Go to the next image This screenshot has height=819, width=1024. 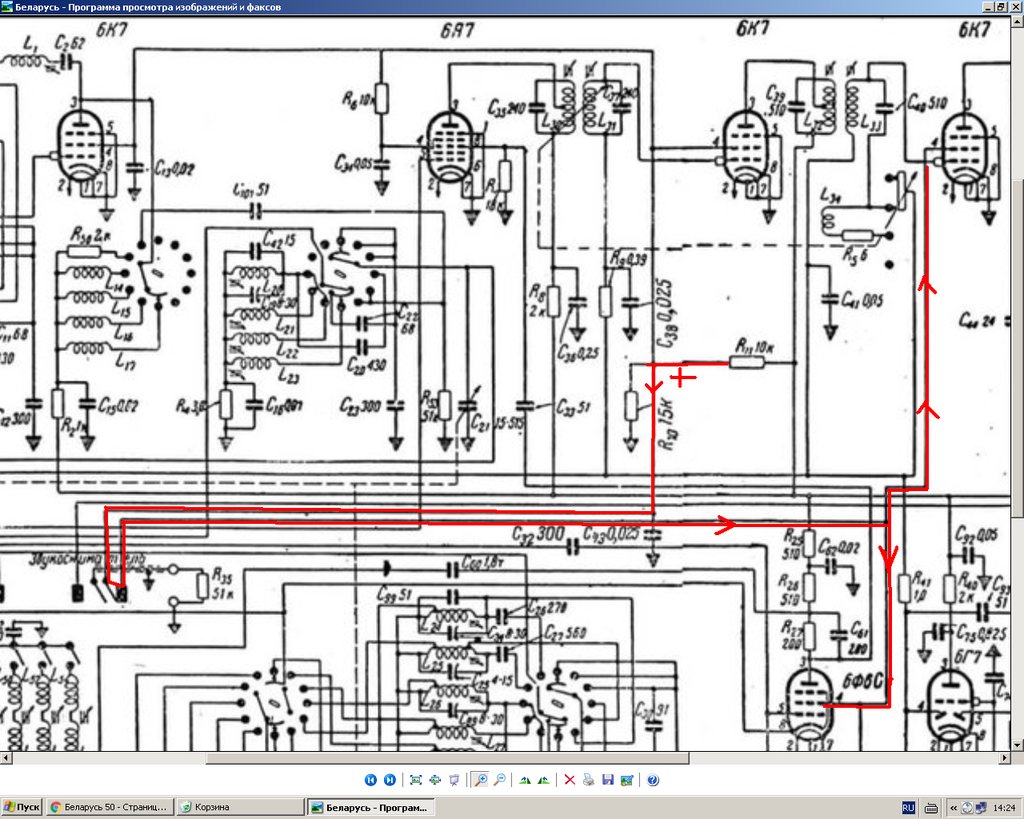tap(389, 780)
